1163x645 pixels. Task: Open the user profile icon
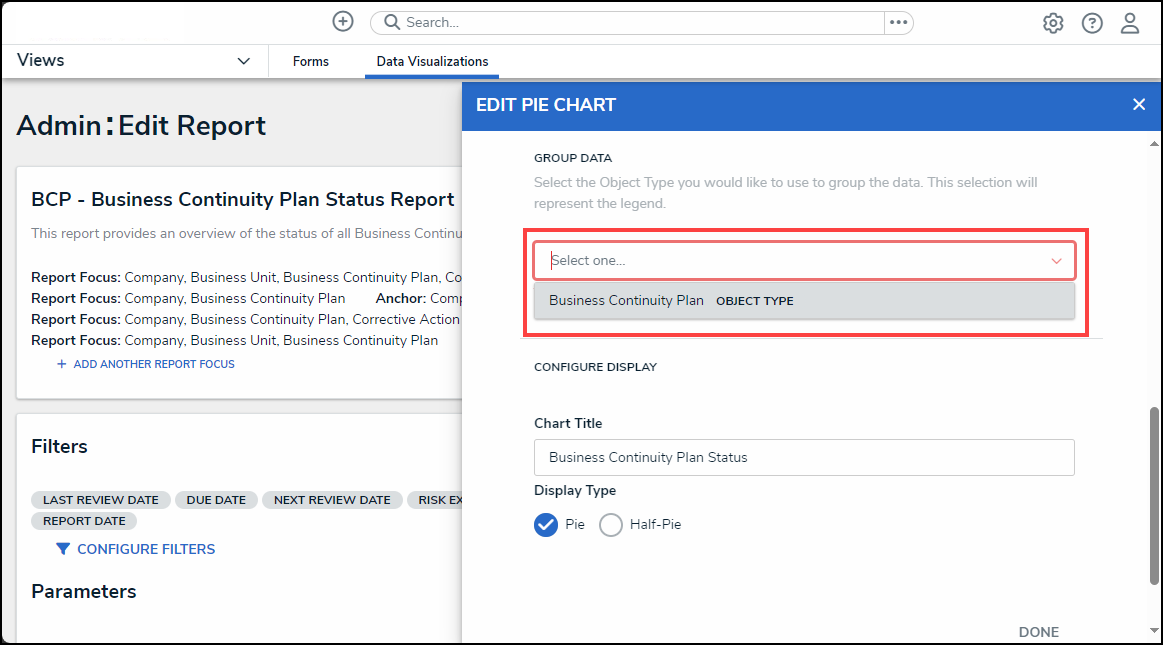(x=1130, y=23)
